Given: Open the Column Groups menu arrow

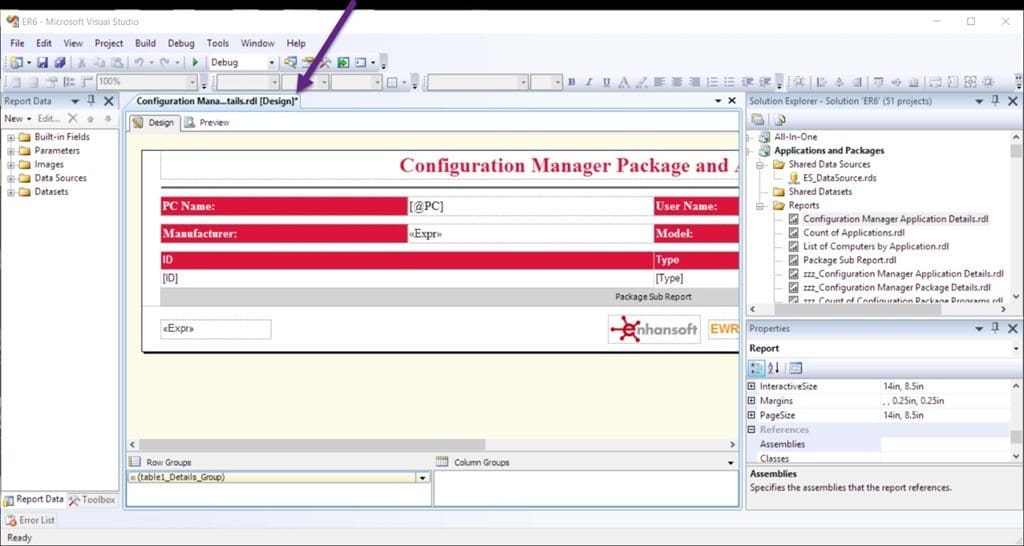Looking at the screenshot, I should (730, 462).
